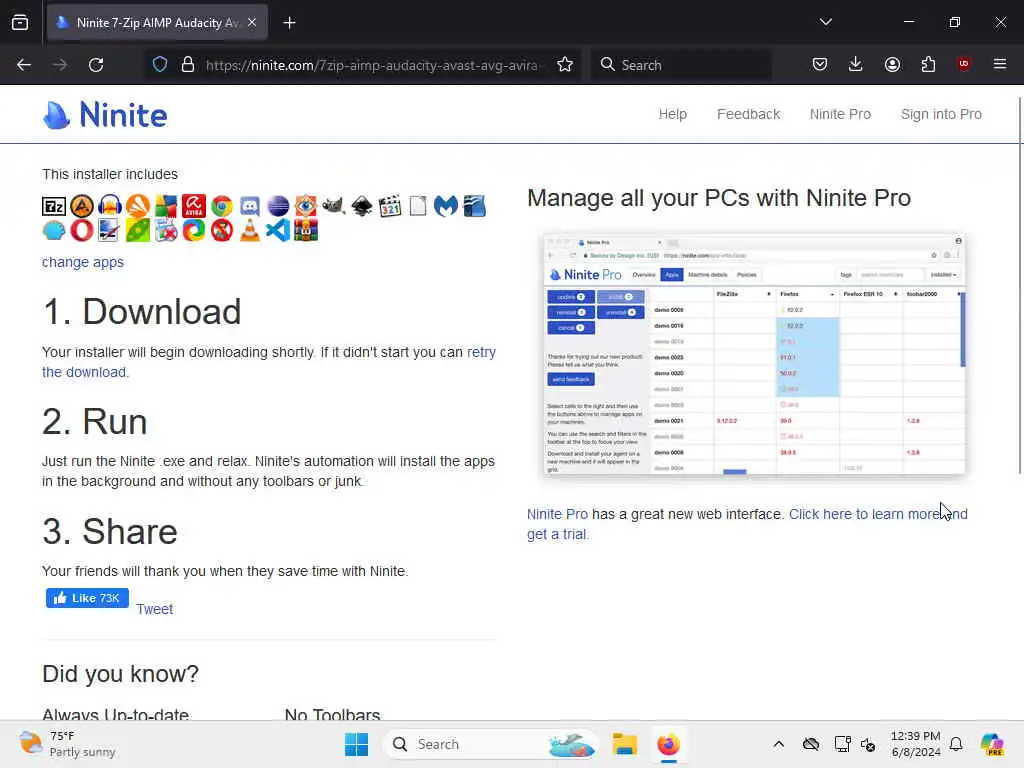1024x768 pixels.
Task: Bookmark this page with the star
Action: point(565,65)
